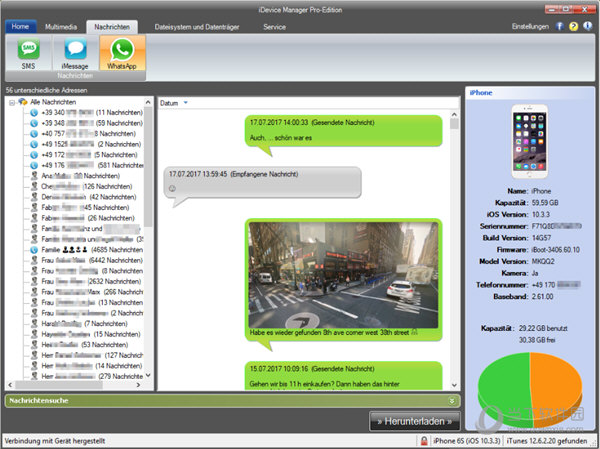Screen dimensions: 600x449
Task: Click '56 unterschiedliche Adressen' label
Action: (46, 90)
